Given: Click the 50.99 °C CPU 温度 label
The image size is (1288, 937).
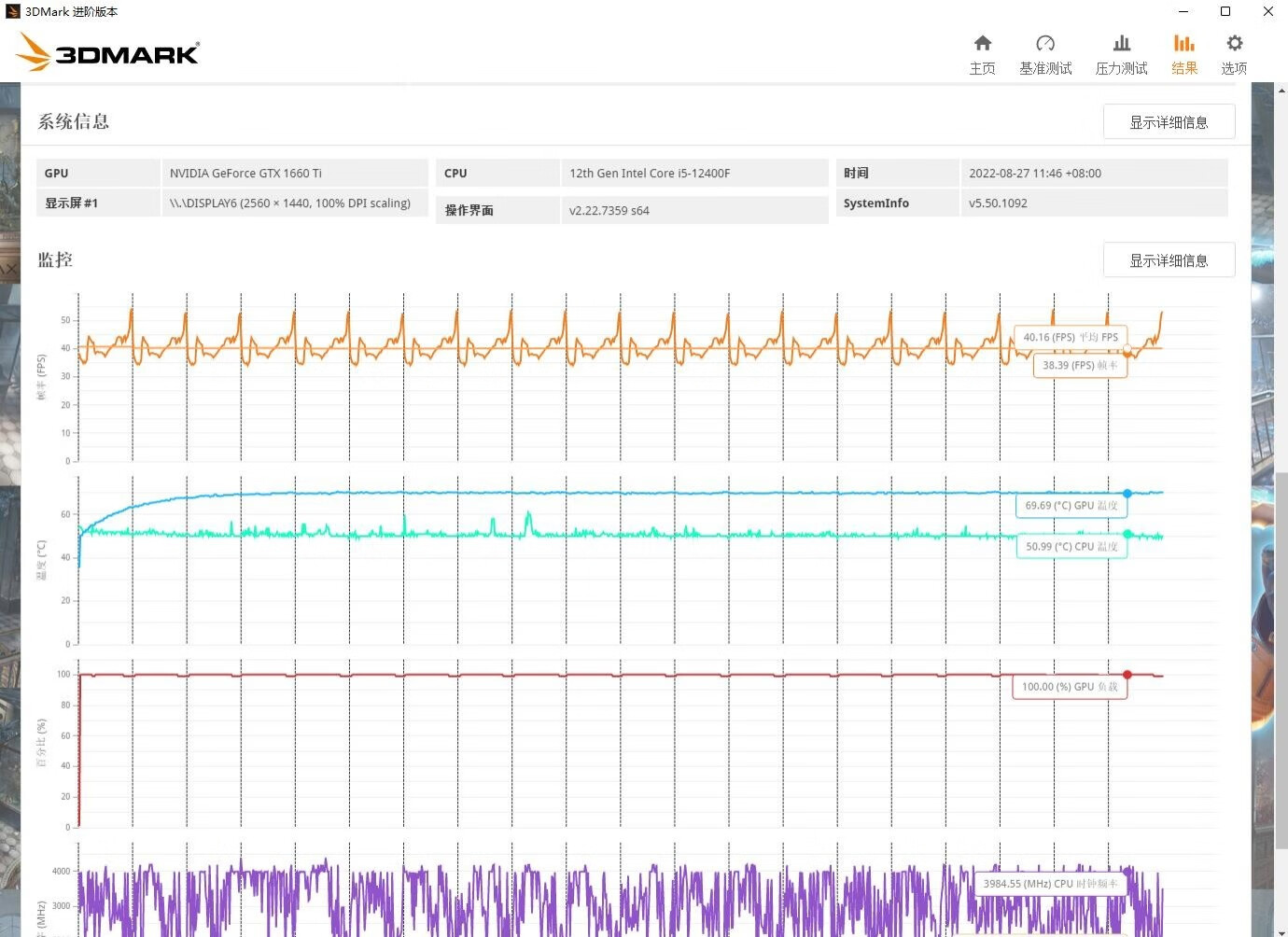Looking at the screenshot, I should (1071, 547).
